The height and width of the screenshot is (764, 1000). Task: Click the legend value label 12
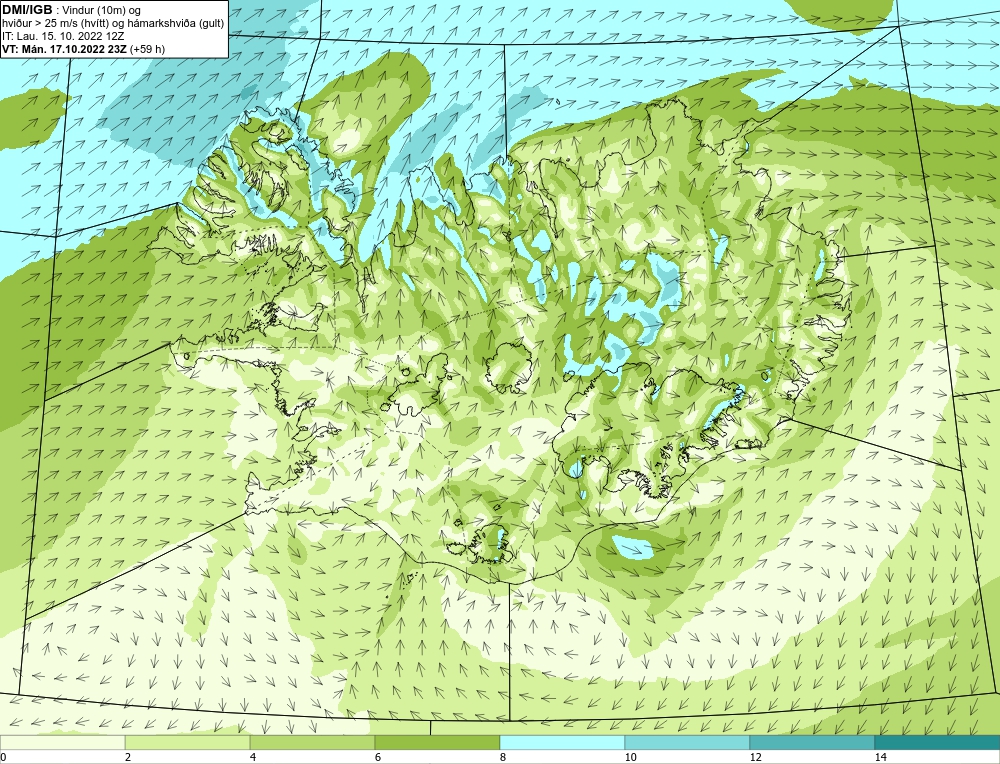755,757
